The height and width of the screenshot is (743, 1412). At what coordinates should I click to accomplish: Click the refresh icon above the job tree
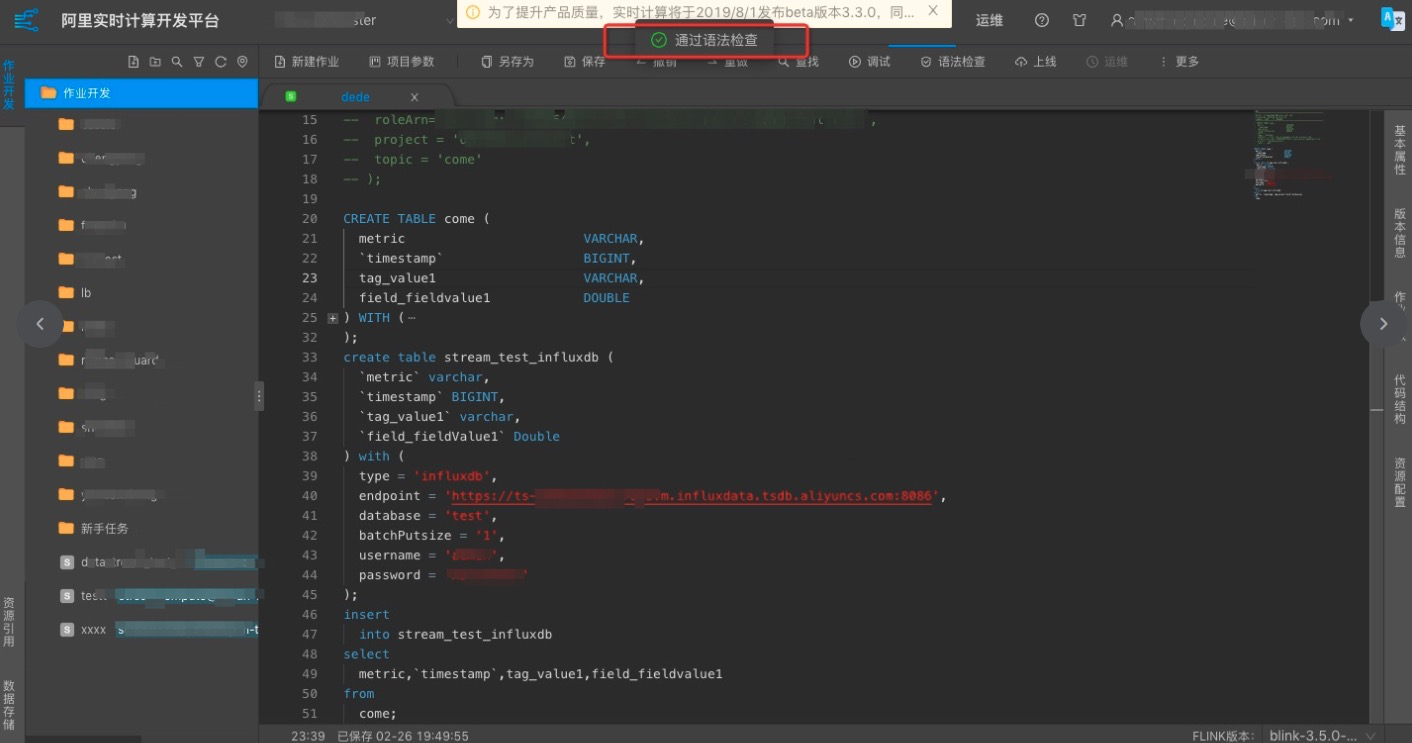click(x=220, y=62)
